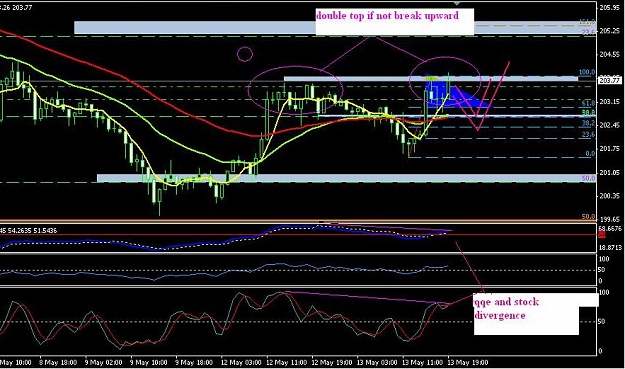Click the "9 May 10:00" time axis label

(149, 363)
